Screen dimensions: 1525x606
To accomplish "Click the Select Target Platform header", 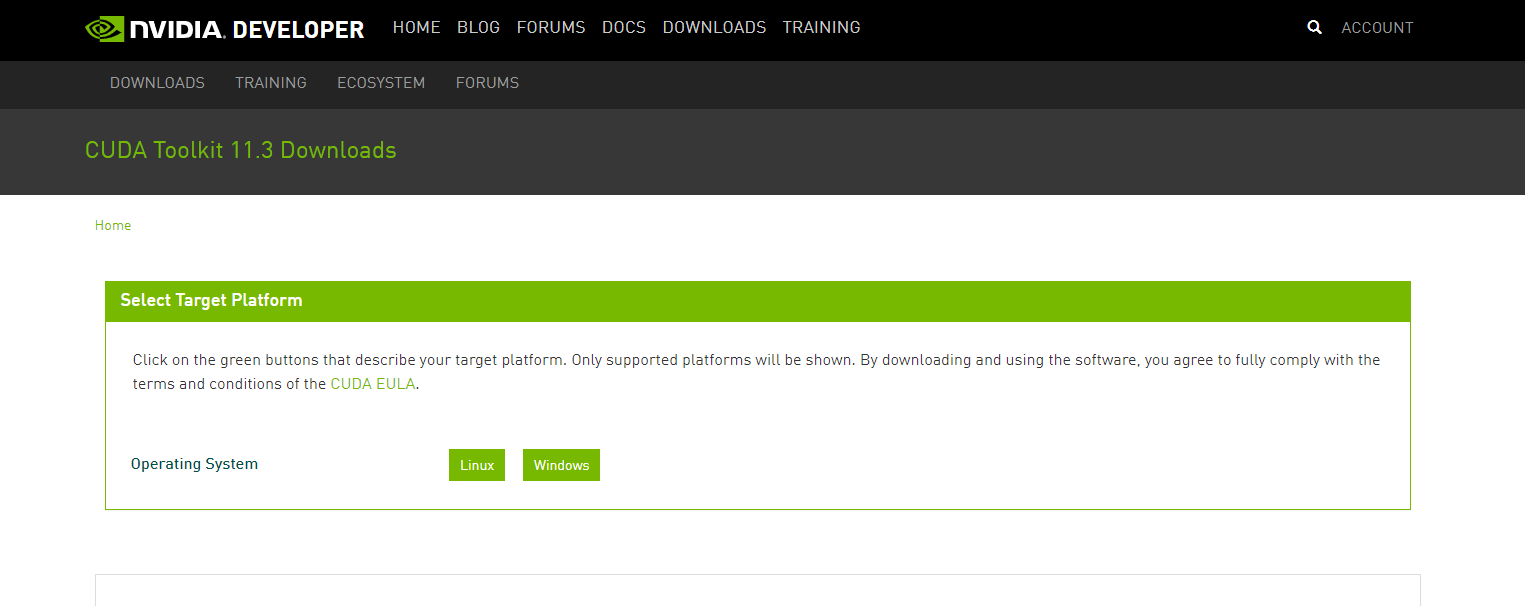I will point(758,301).
